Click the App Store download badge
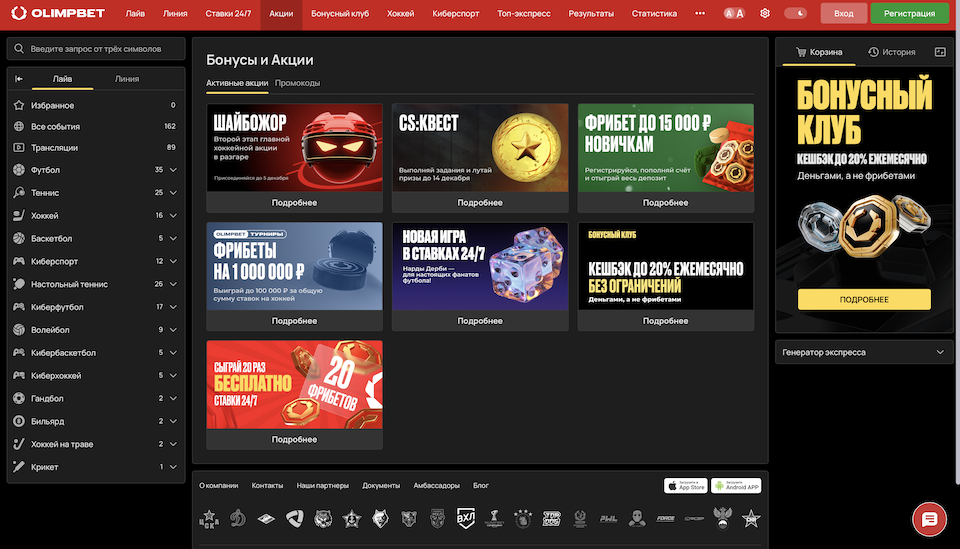960x549 pixels. 686,486
